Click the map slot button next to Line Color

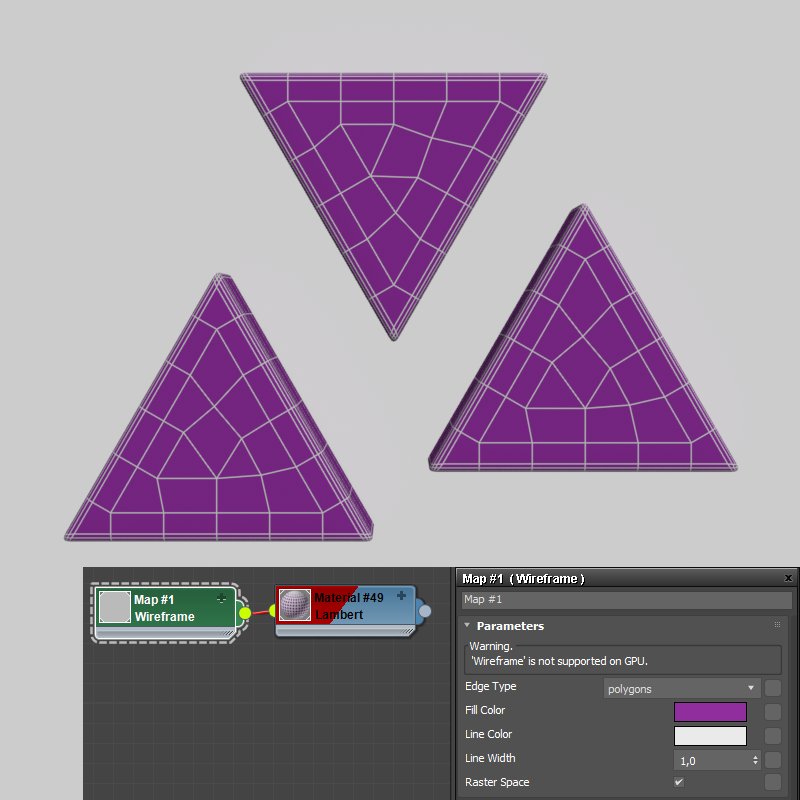(773, 736)
